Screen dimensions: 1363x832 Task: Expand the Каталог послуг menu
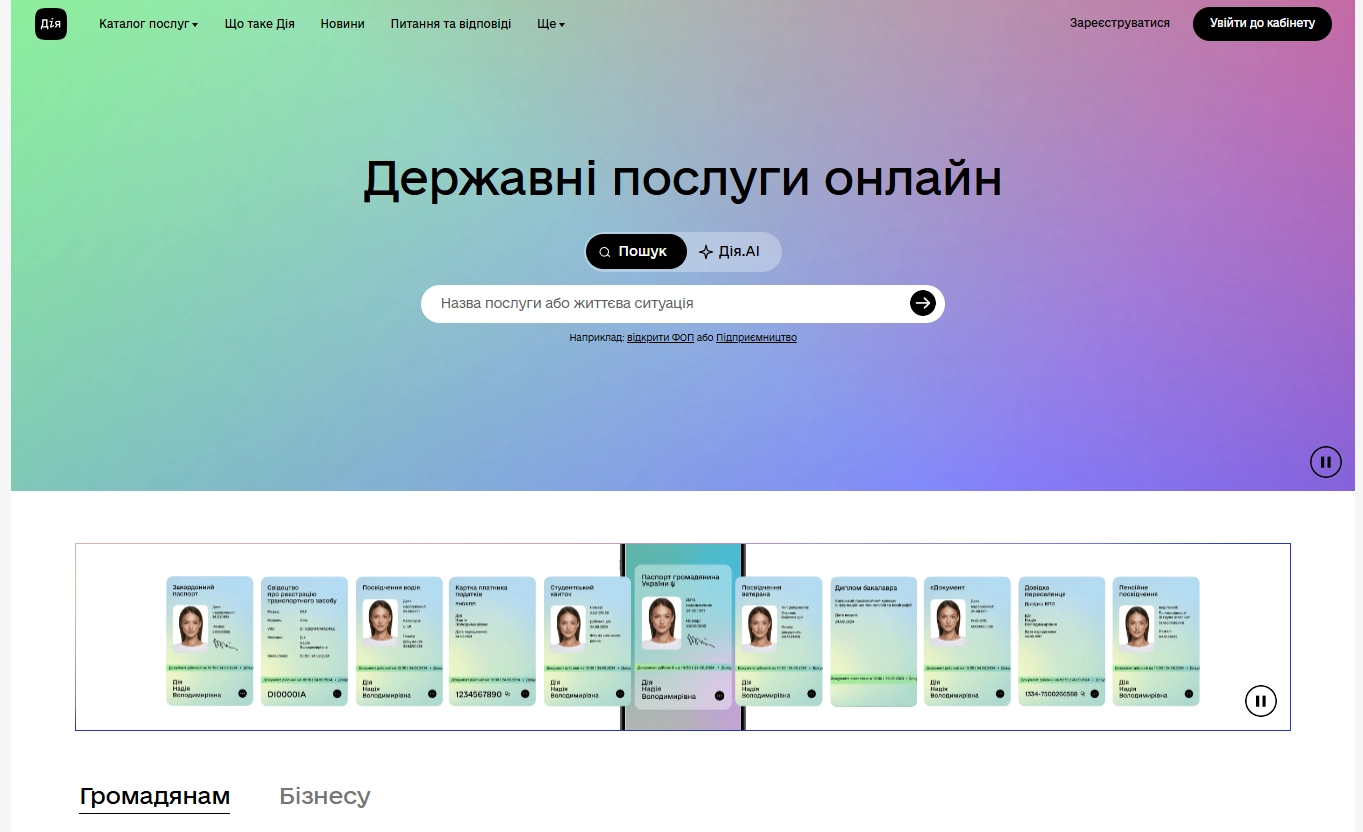[x=148, y=24]
